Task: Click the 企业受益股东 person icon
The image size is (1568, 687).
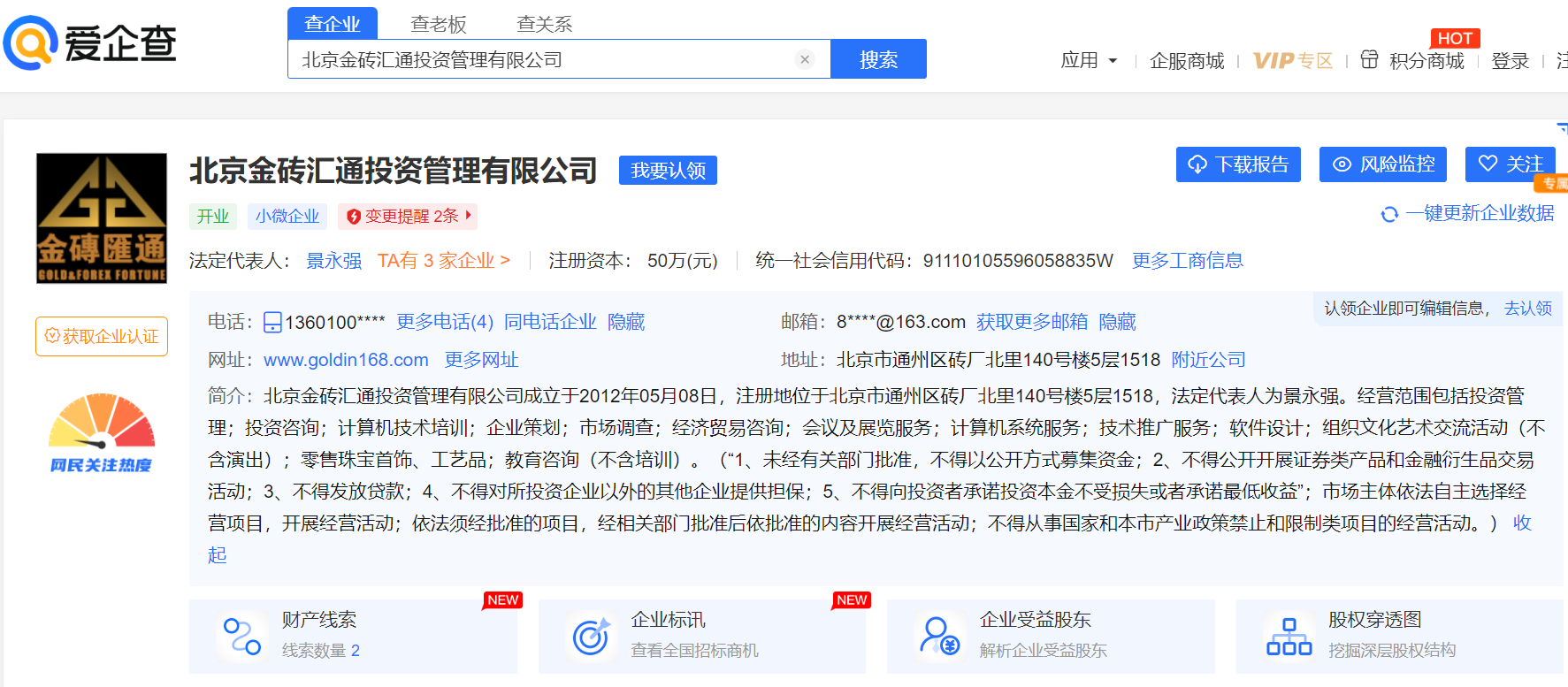Action: pos(939,637)
